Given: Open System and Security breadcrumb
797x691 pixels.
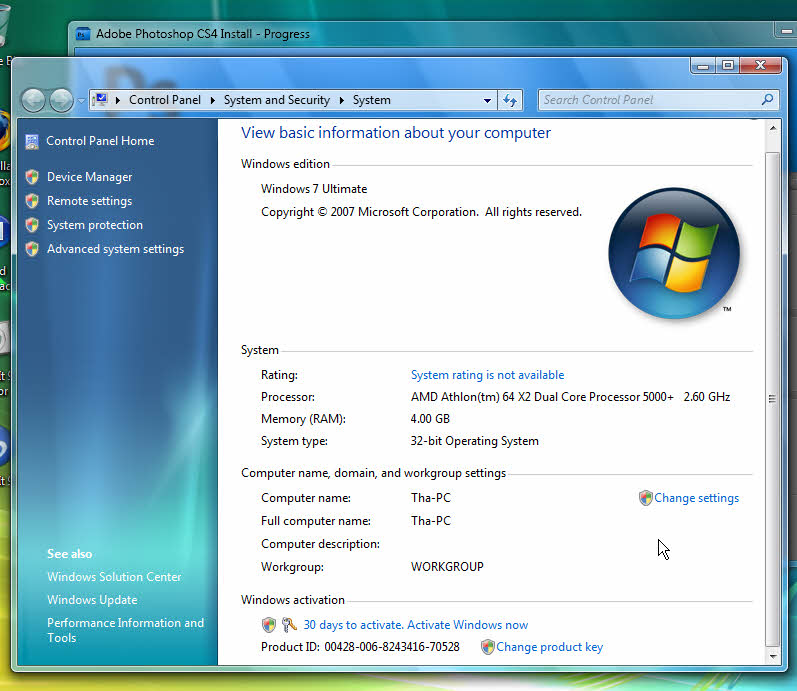Looking at the screenshot, I should pos(277,100).
